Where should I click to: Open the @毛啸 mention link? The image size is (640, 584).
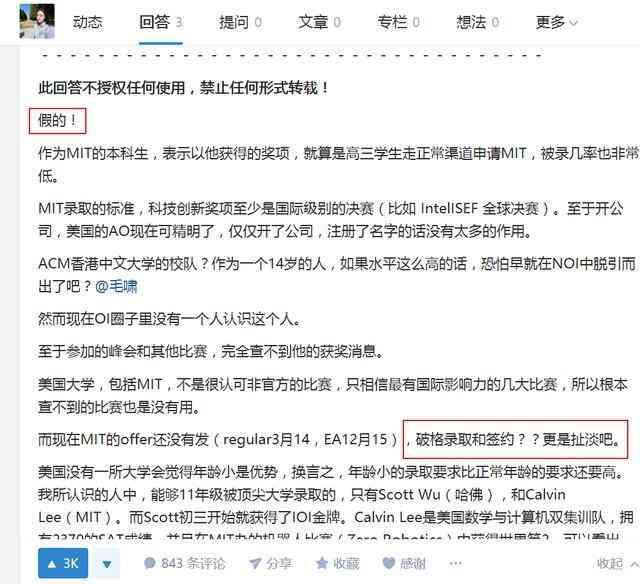tap(116, 286)
